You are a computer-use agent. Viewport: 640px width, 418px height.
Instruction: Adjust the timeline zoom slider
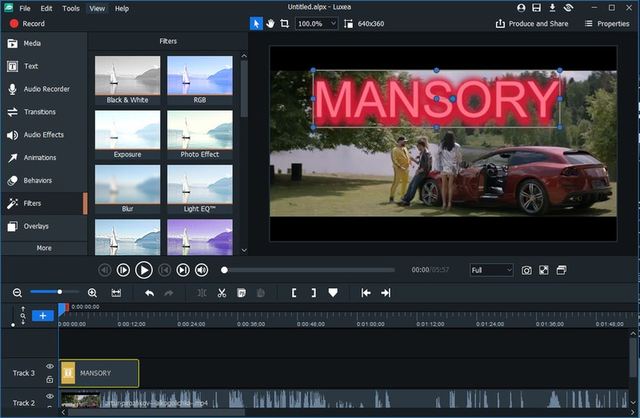[60, 292]
